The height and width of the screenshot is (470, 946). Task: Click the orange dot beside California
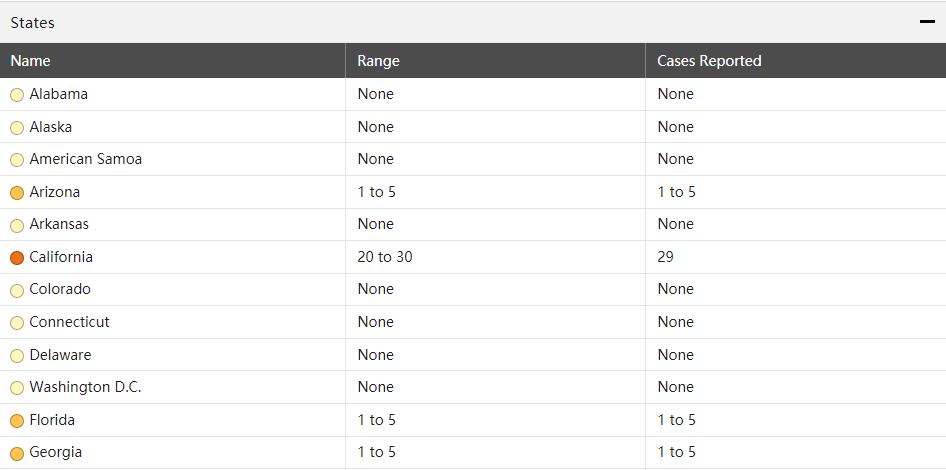point(17,258)
